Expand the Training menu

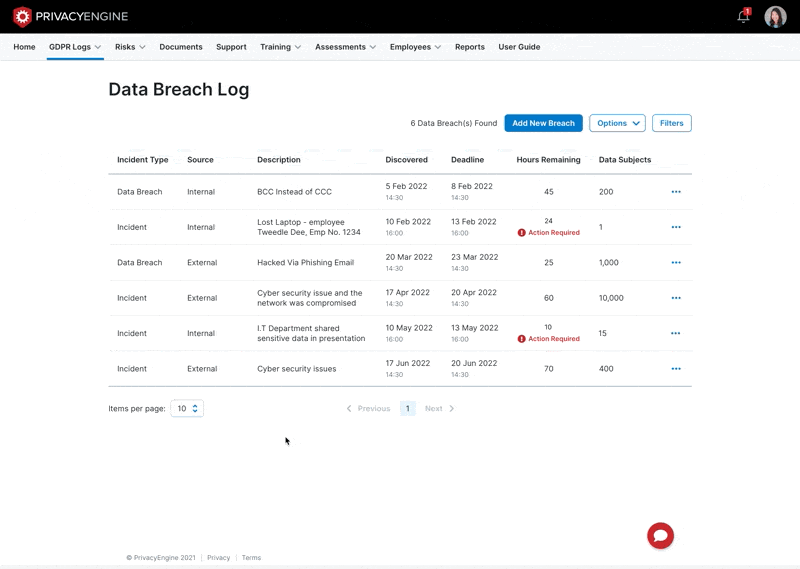[x=281, y=47]
